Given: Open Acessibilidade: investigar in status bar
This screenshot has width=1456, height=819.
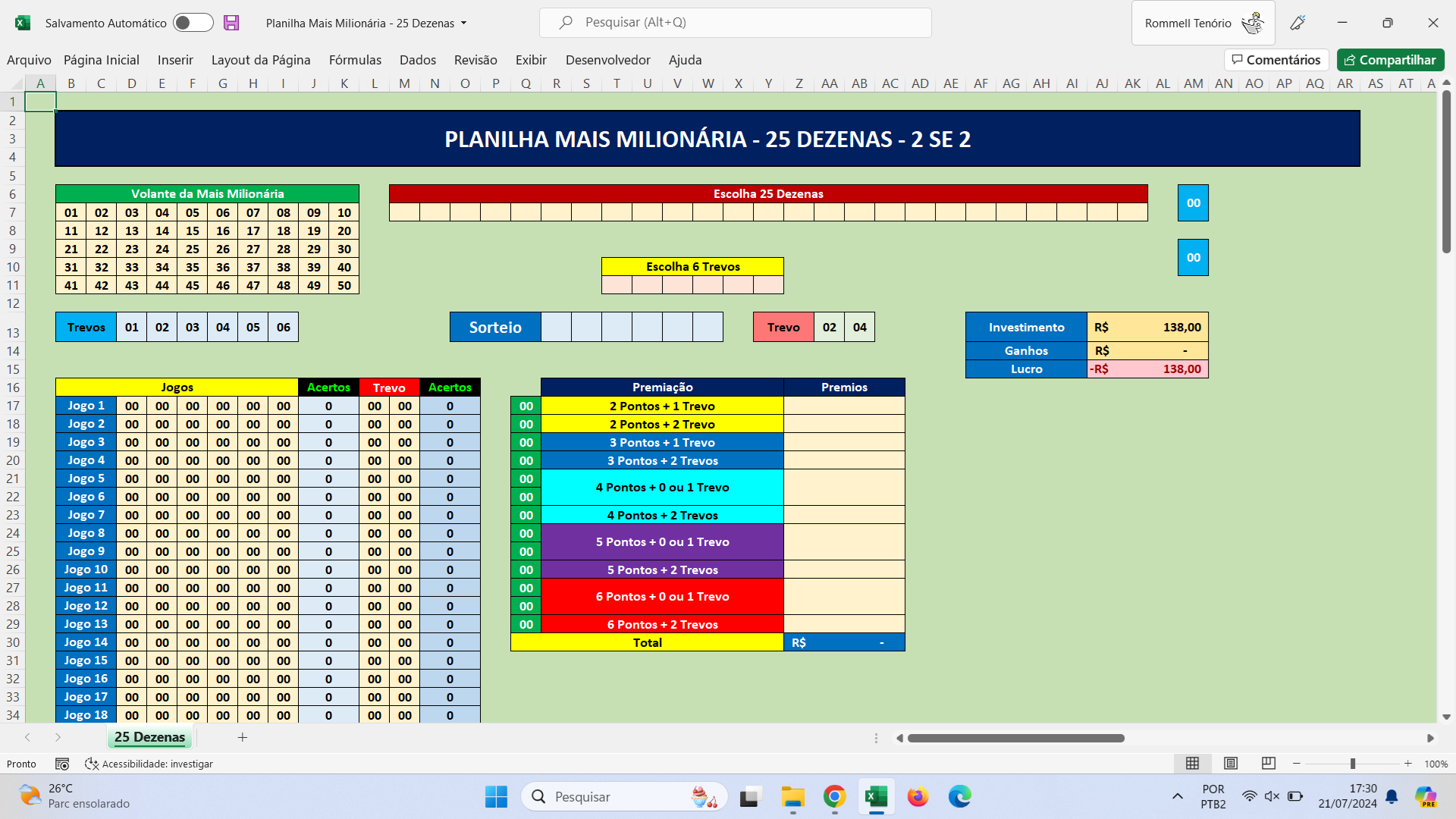Looking at the screenshot, I should 149,764.
